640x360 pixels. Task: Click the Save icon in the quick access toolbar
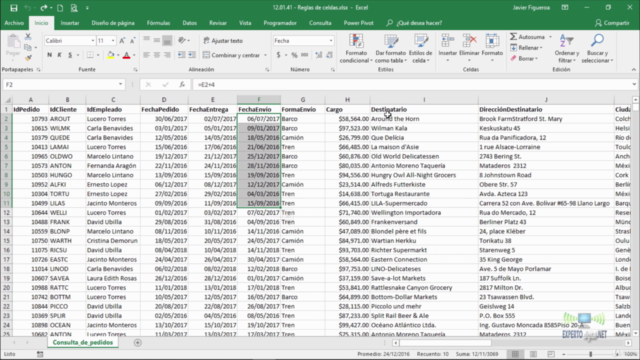click(14, 8)
